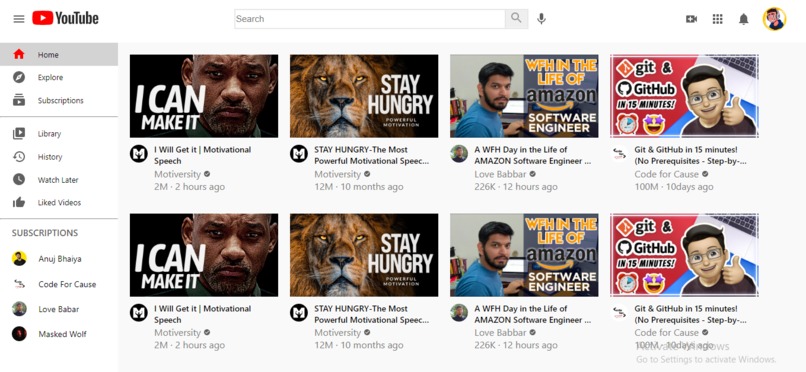Play top-row Amazon Software Engineer thumbnail
Image resolution: width=806 pixels, height=372 pixels.
point(524,96)
